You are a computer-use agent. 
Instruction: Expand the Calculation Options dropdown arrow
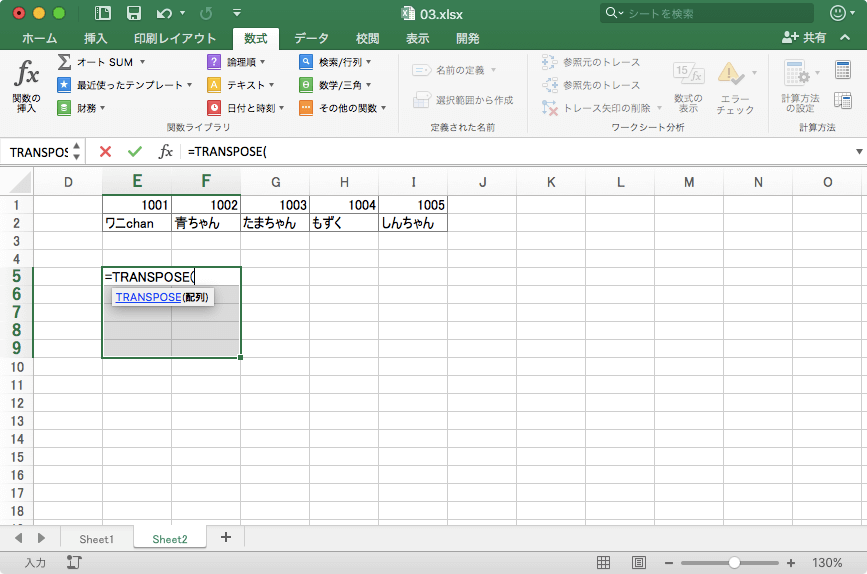[817, 72]
